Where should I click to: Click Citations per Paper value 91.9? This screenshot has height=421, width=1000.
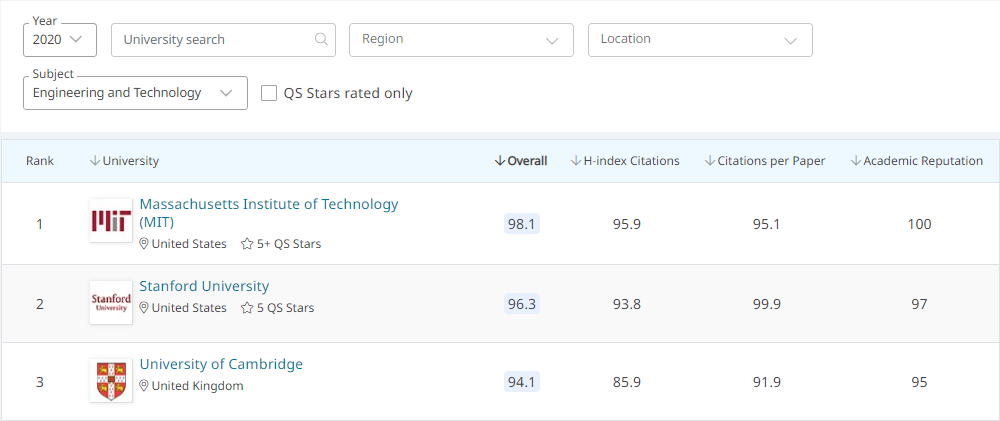click(x=767, y=382)
